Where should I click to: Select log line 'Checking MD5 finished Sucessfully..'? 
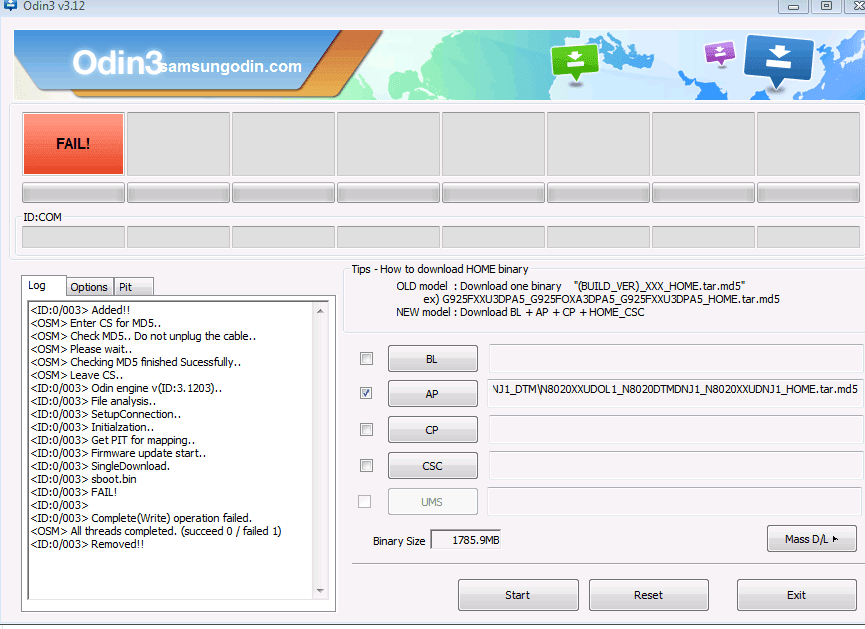136,362
